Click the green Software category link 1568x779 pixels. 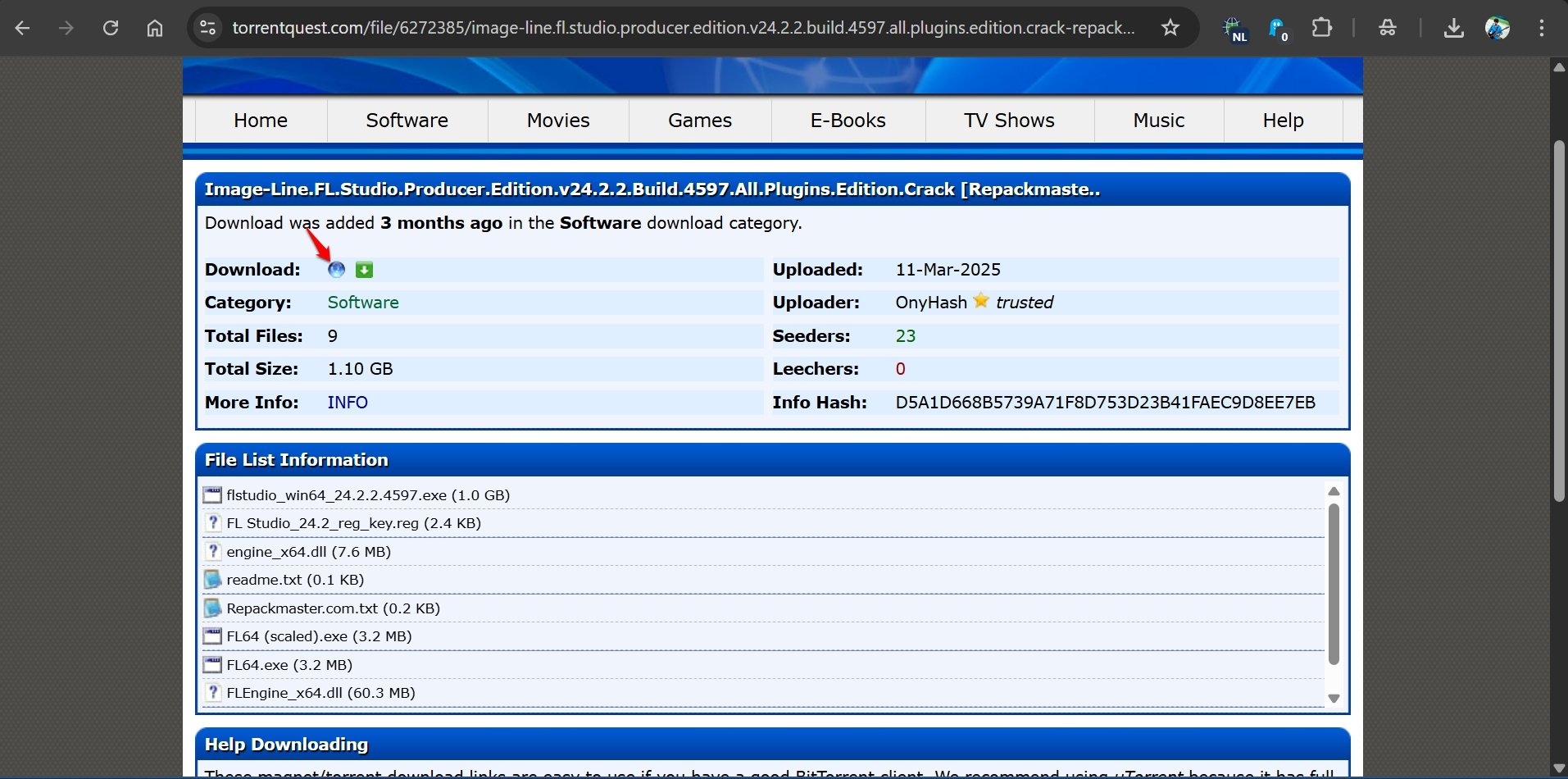click(x=363, y=303)
